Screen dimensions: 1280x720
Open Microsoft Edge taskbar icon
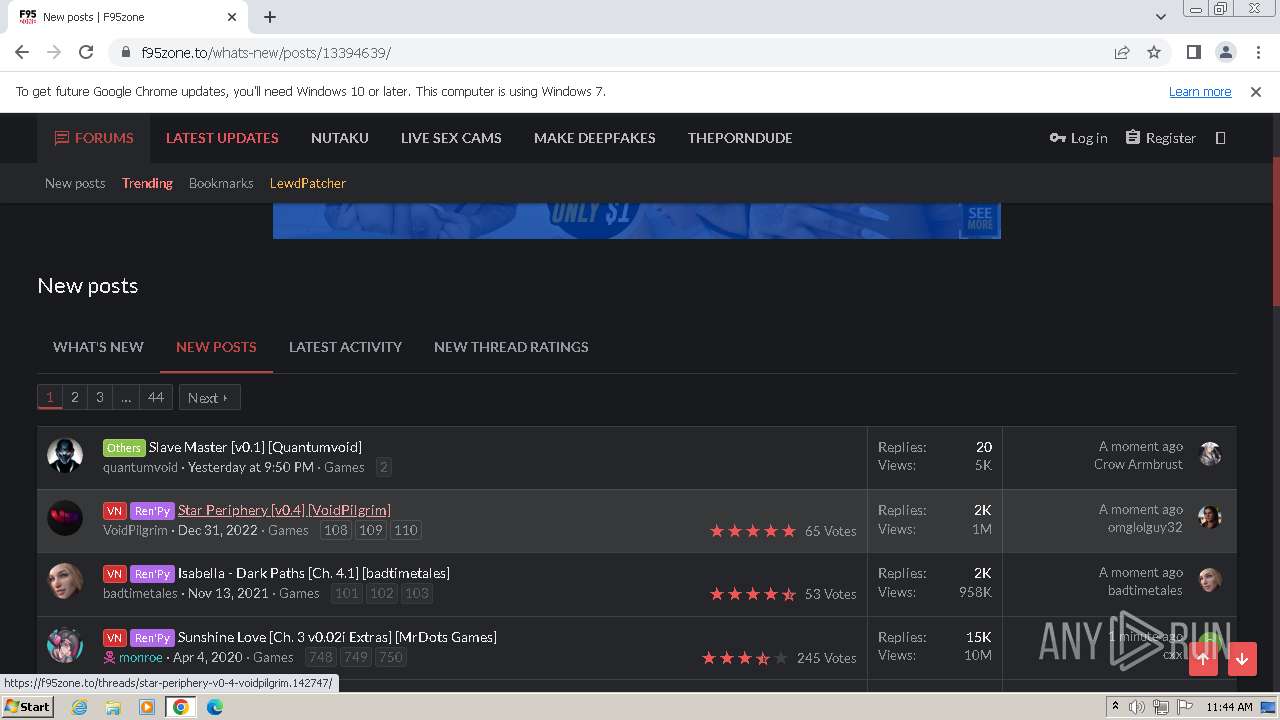click(x=215, y=707)
